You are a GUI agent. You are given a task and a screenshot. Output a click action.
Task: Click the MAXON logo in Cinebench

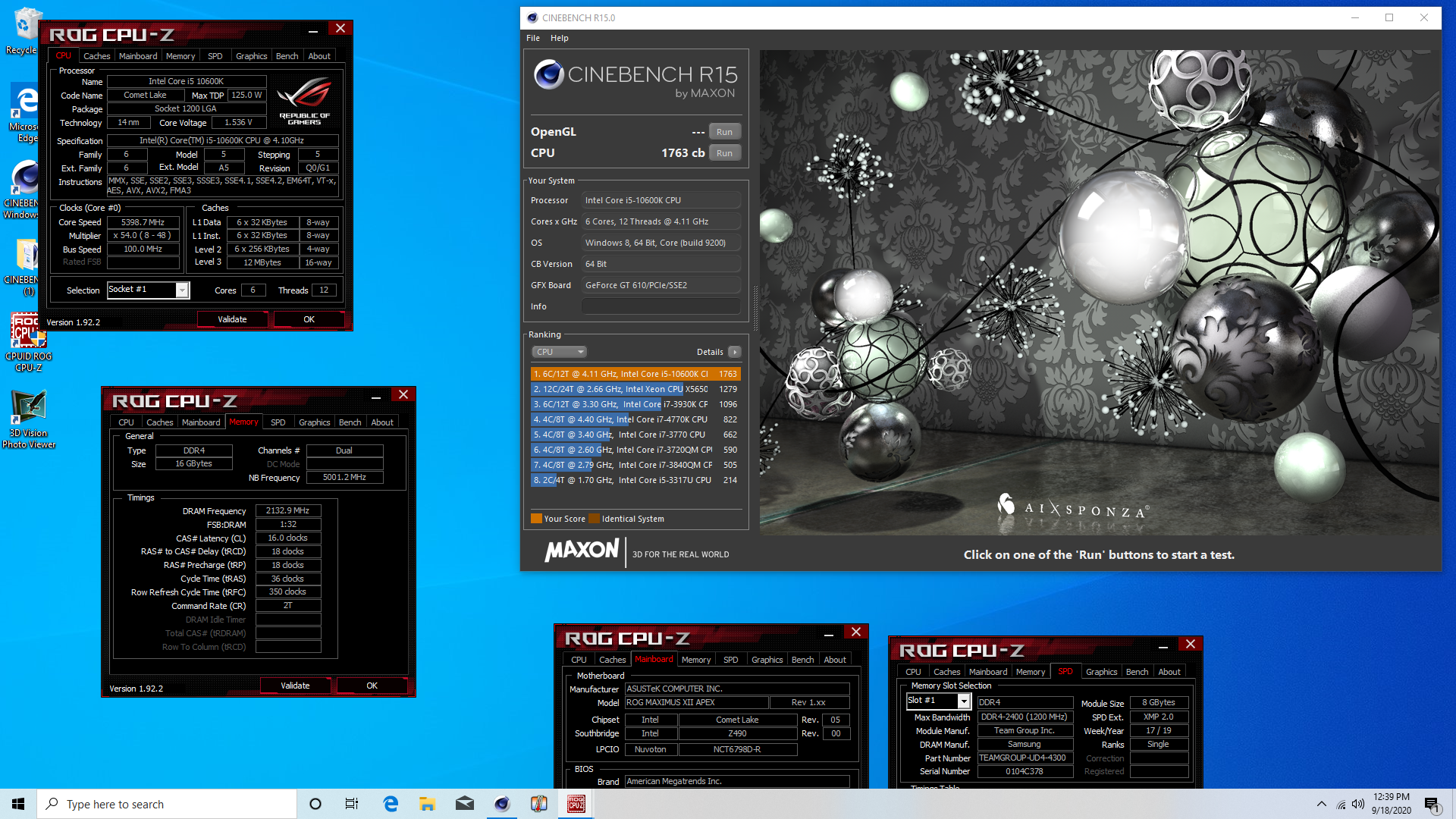582,551
